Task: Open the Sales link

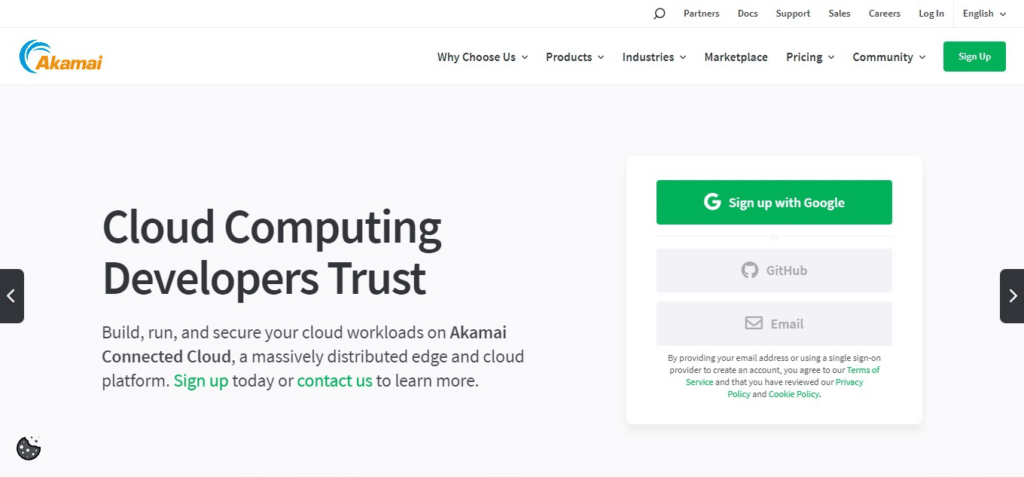Action: (x=839, y=13)
